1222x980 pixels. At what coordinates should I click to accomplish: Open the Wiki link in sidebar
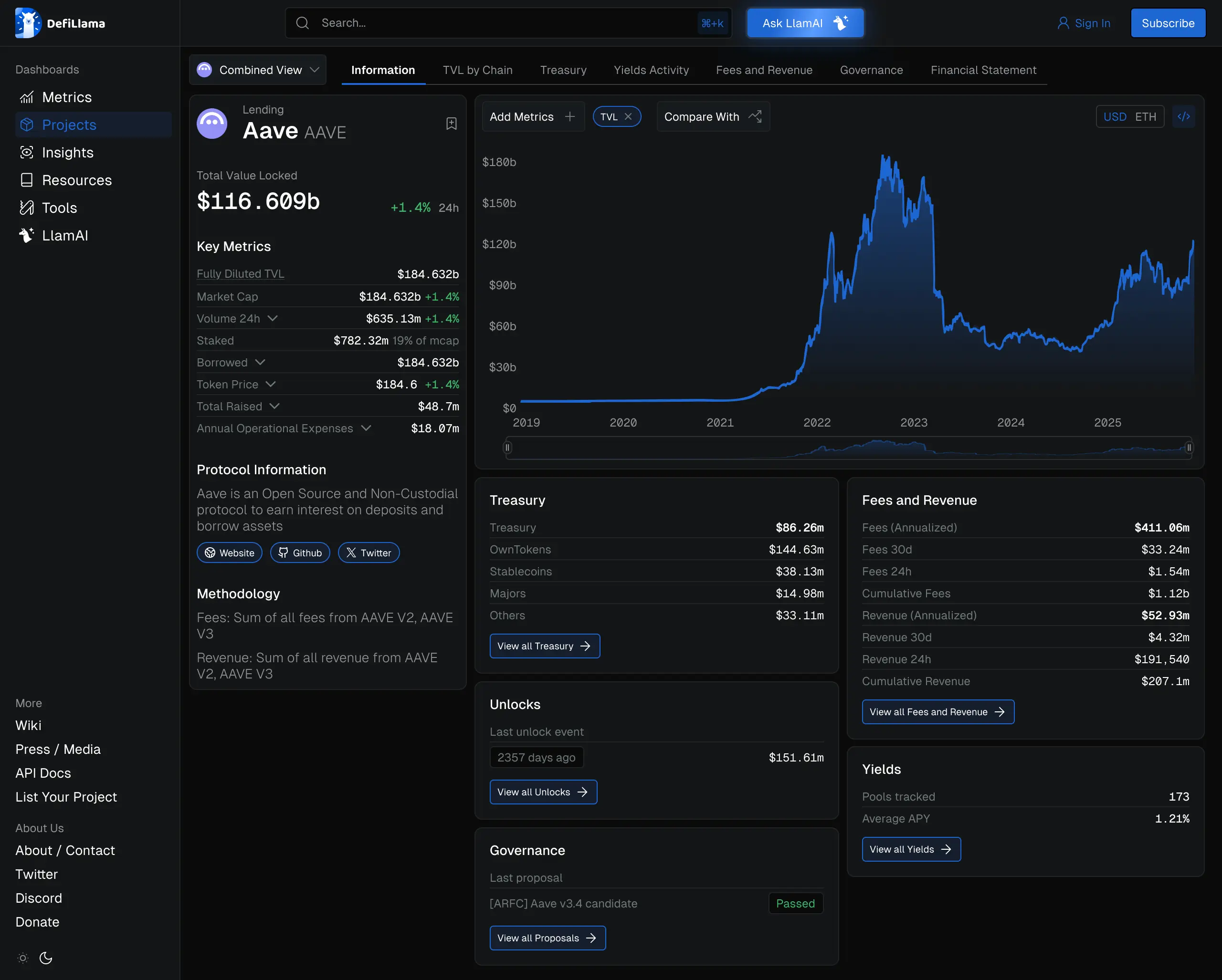(28, 726)
